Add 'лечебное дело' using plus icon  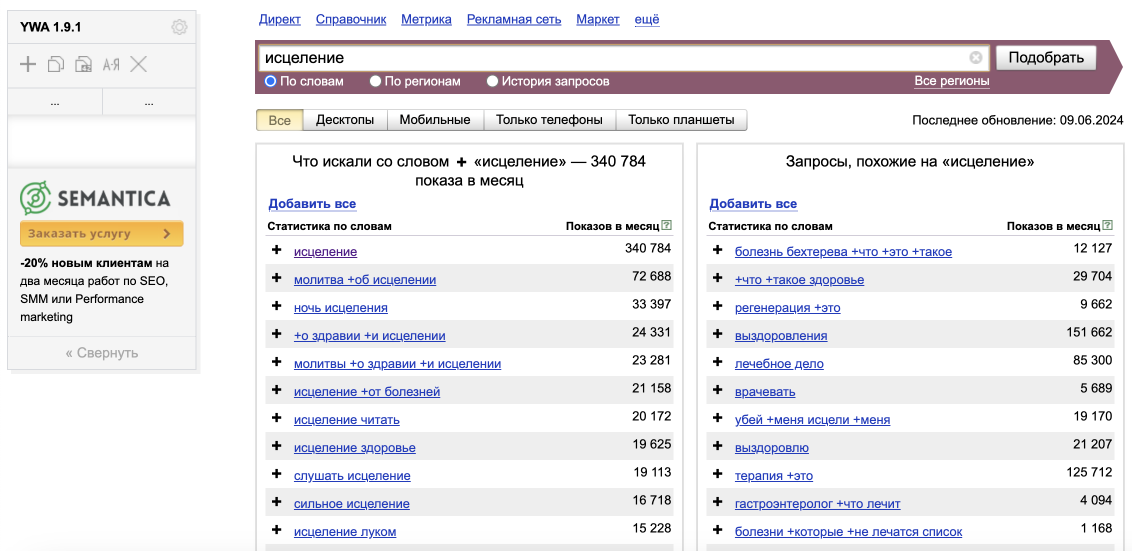point(717,363)
